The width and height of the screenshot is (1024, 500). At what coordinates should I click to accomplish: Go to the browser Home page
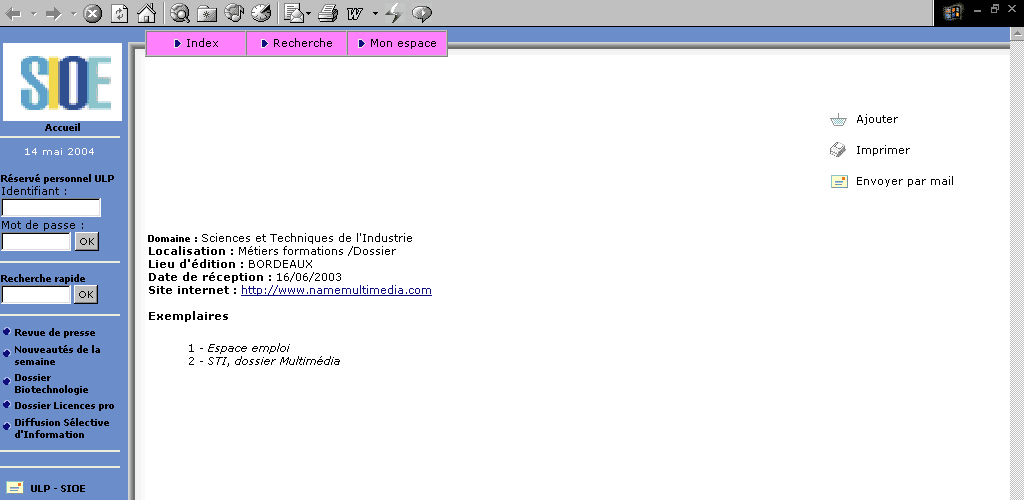(x=146, y=13)
